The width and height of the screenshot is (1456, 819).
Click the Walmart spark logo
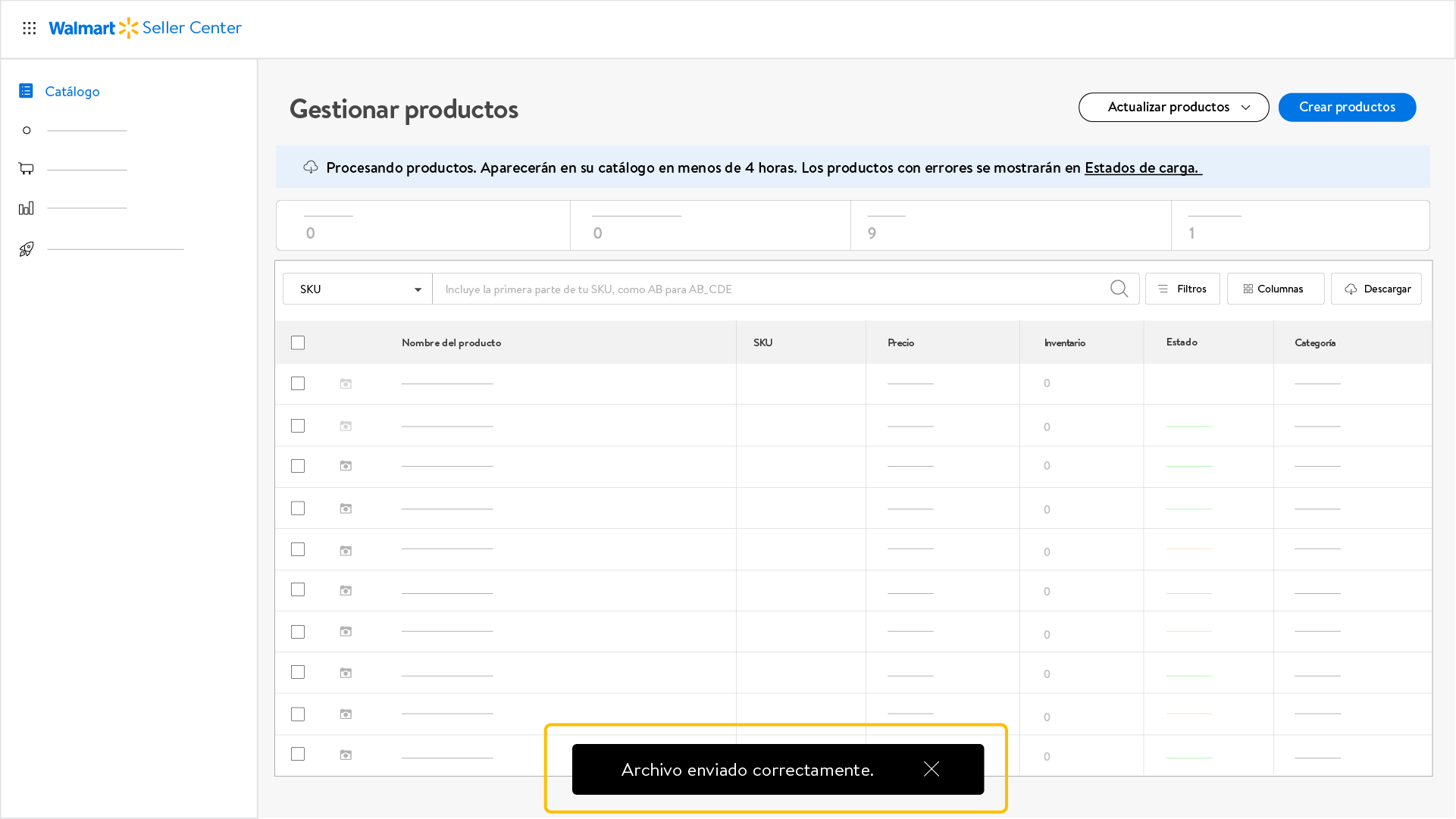[x=129, y=28]
